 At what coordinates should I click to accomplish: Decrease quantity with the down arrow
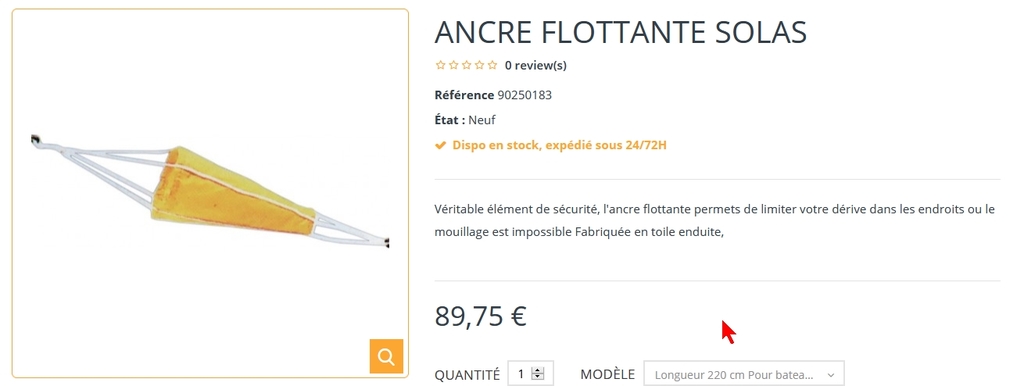point(537,377)
